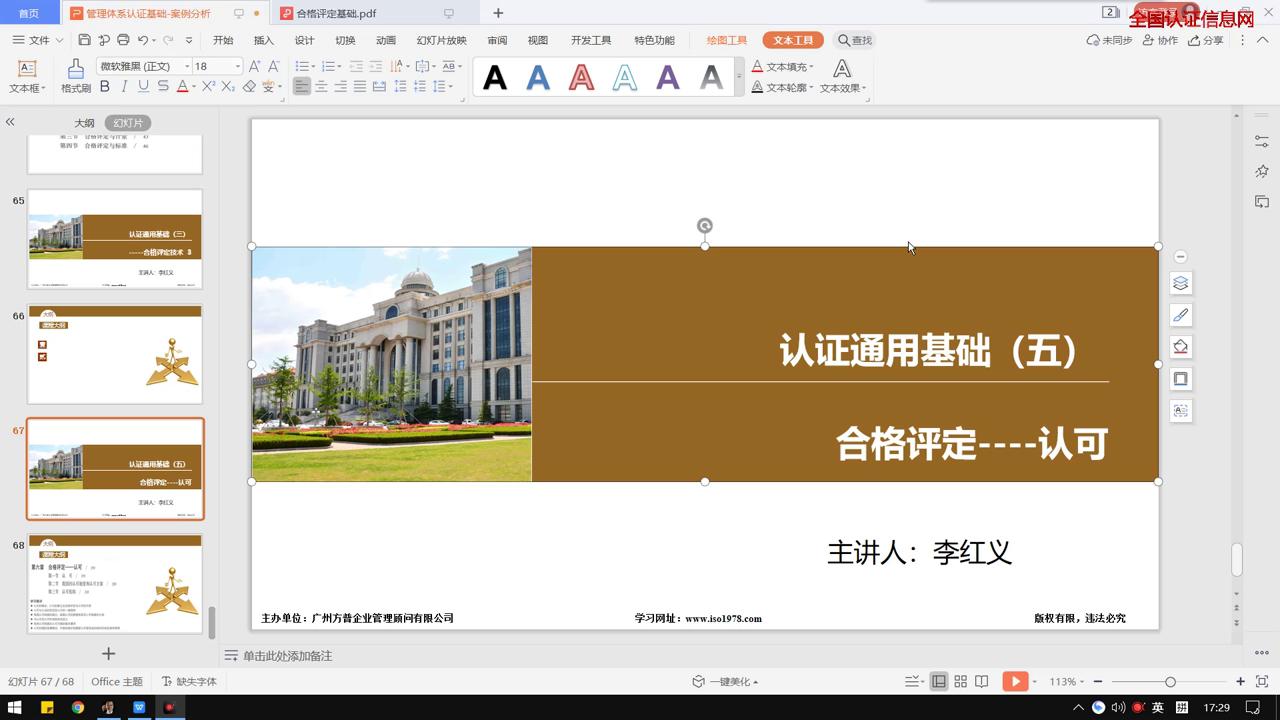Decrease font size with smaller A icon
Image resolution: width=1280 pixels, height=720 pixels.
[x=274, y=66]
